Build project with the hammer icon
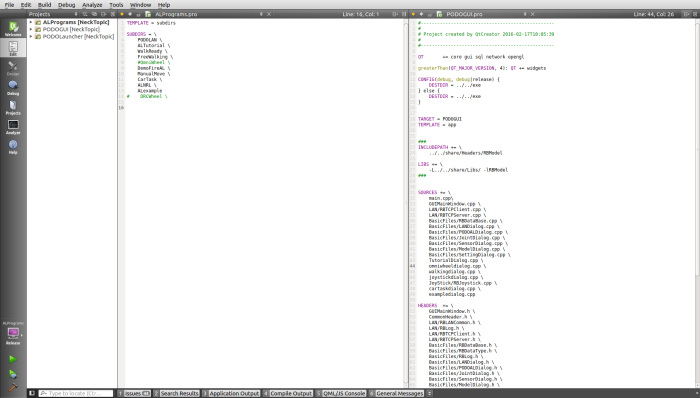Image resolution: width=700 pixels, height=398 pixels. 13,387
